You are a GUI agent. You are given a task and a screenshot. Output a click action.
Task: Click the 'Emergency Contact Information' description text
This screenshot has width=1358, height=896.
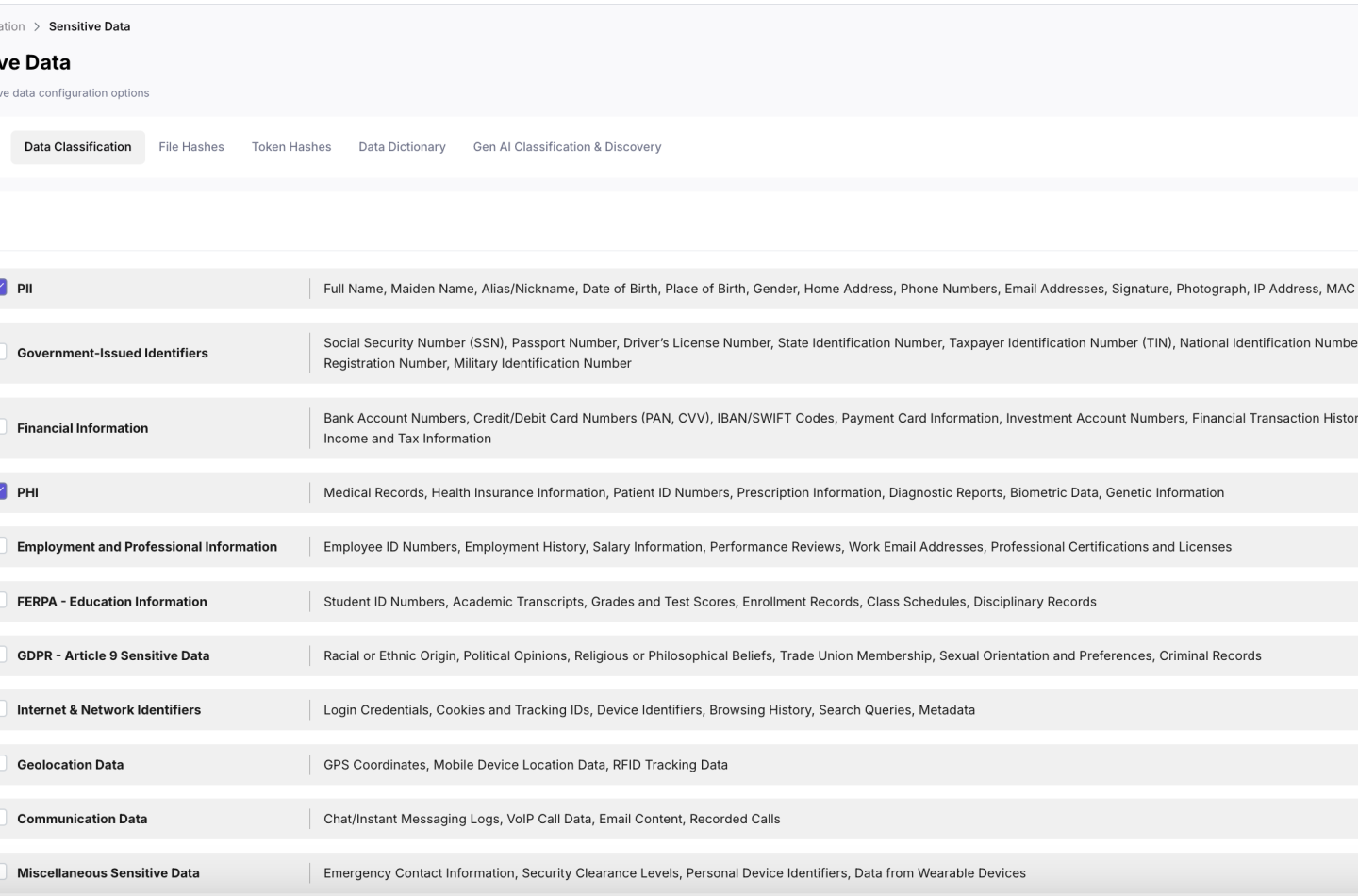(674, 873)
